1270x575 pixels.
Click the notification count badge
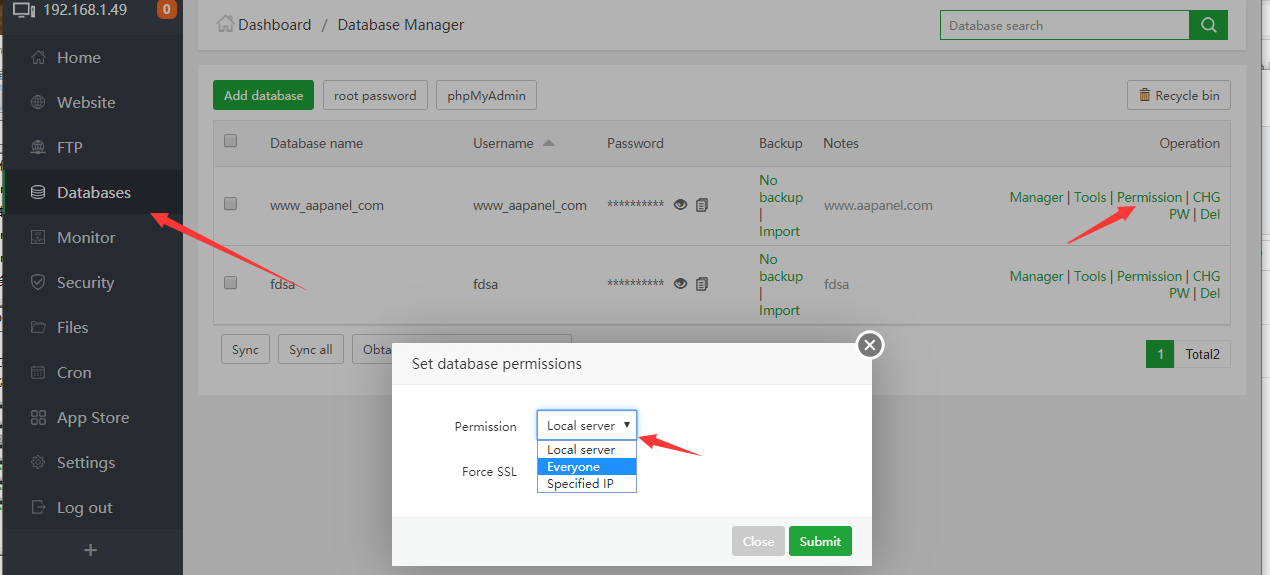point(167,10)
